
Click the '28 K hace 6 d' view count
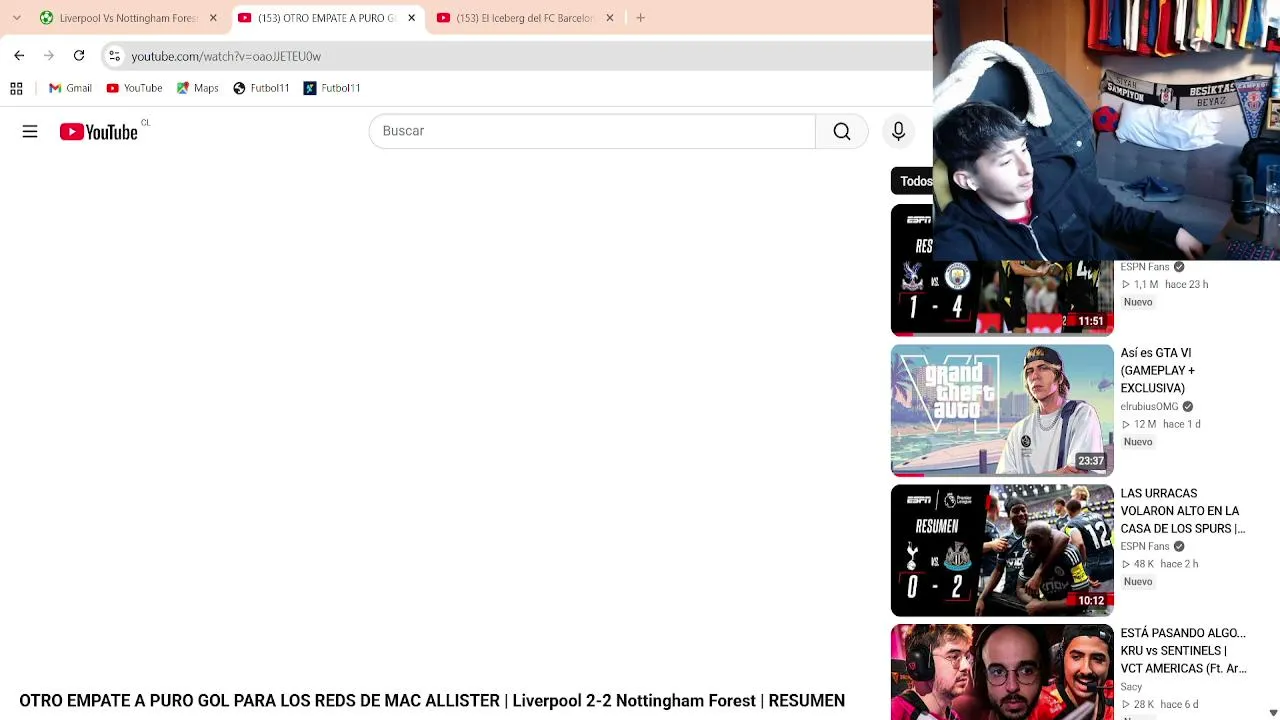click(1160, 704)
